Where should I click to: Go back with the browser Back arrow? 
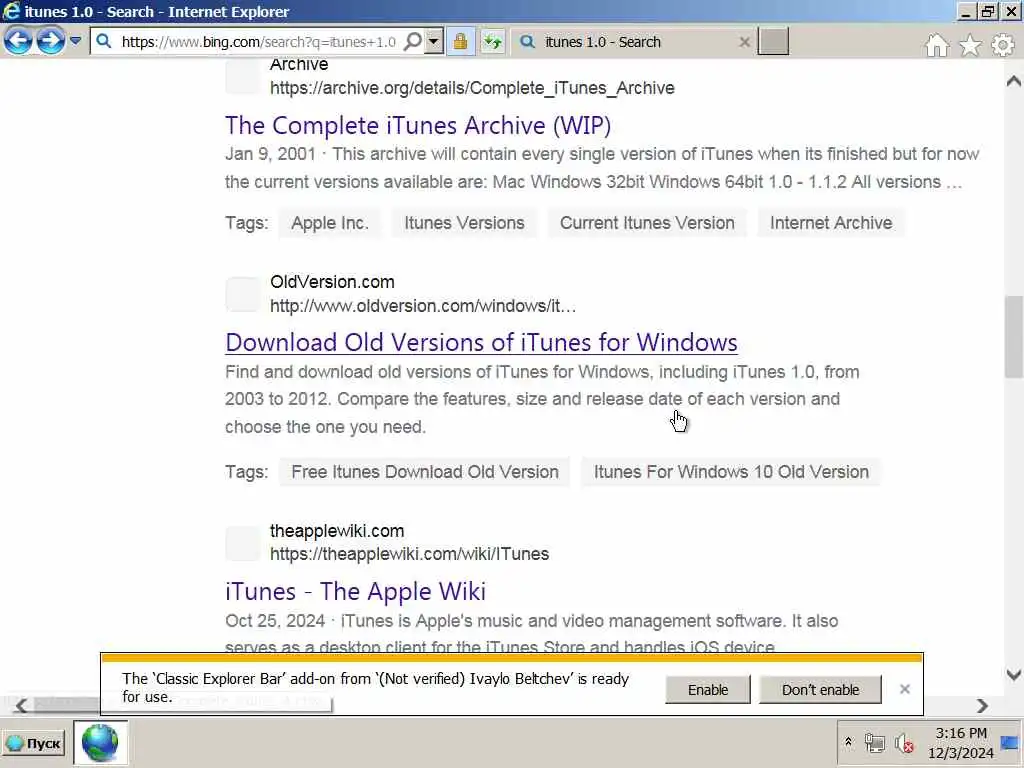(x=18, y=41)
